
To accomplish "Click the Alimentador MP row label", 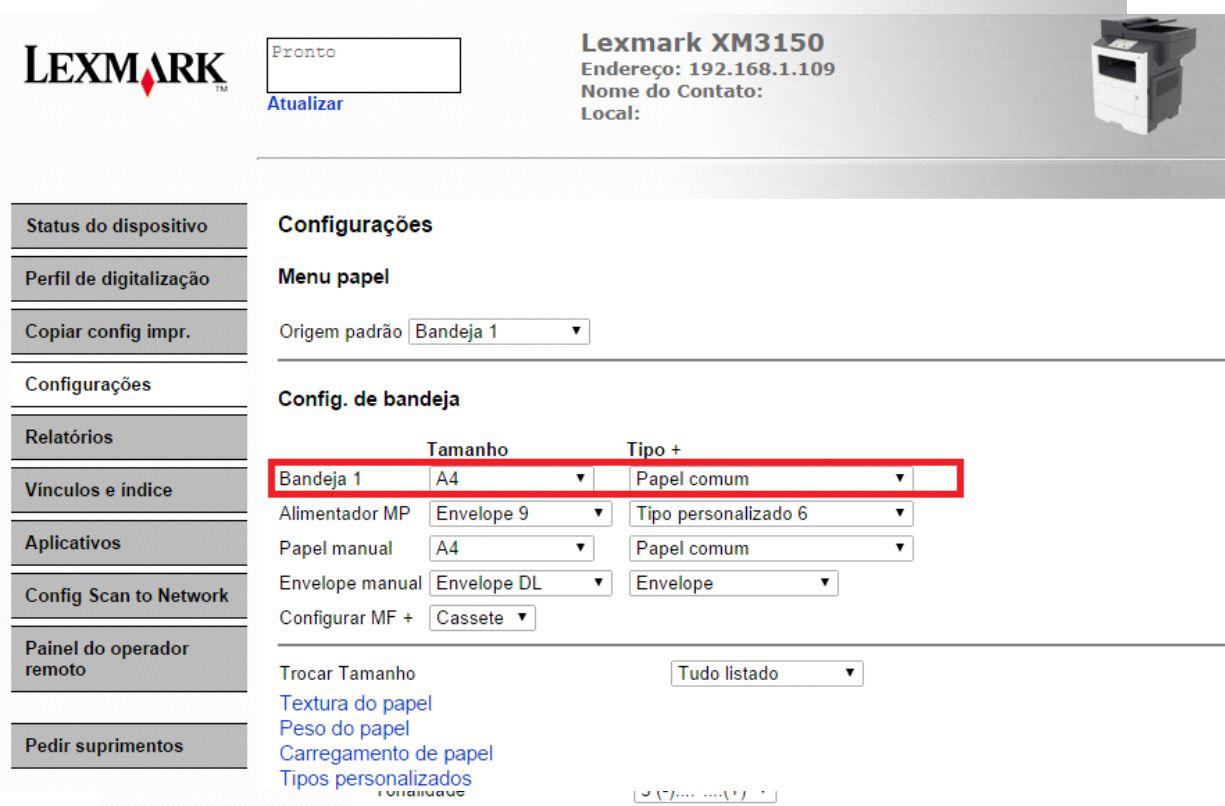I will (x=343, y=514).
